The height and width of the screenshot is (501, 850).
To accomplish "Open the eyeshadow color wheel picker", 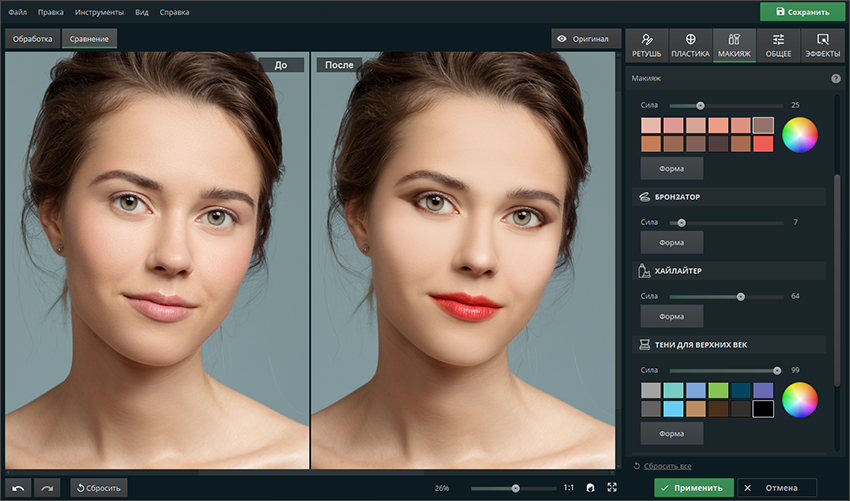I will tap(800, 400).
